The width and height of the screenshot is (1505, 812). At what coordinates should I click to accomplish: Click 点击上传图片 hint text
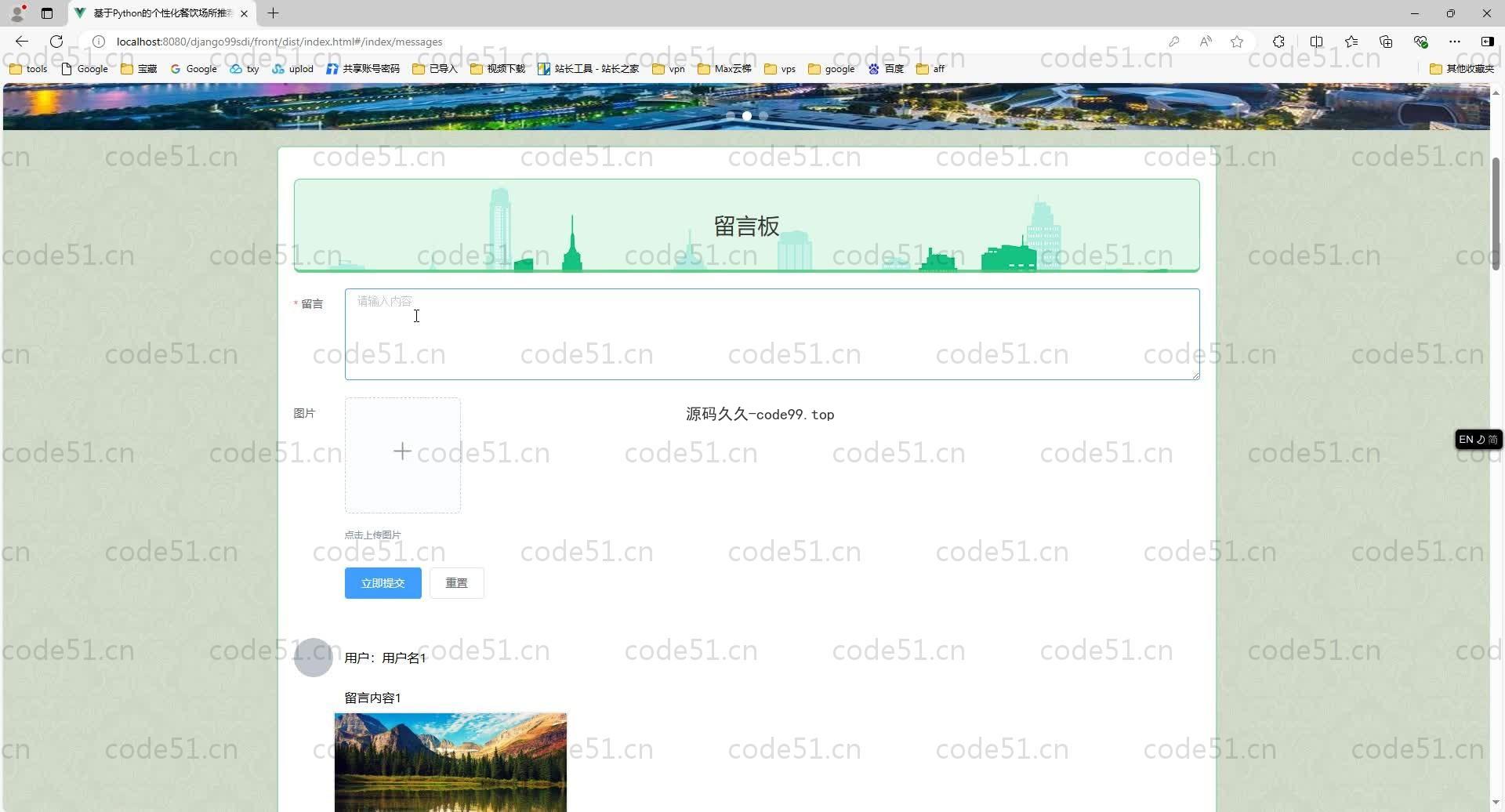(x=373, y=535)
